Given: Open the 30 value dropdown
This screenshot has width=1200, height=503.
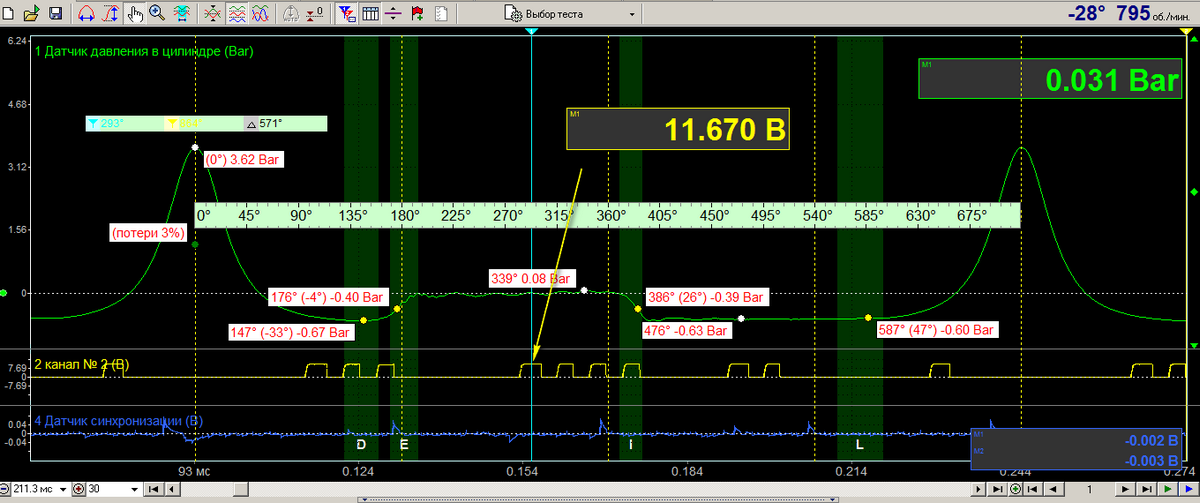Looking at the screenshot, I should (x=134, y=489).
